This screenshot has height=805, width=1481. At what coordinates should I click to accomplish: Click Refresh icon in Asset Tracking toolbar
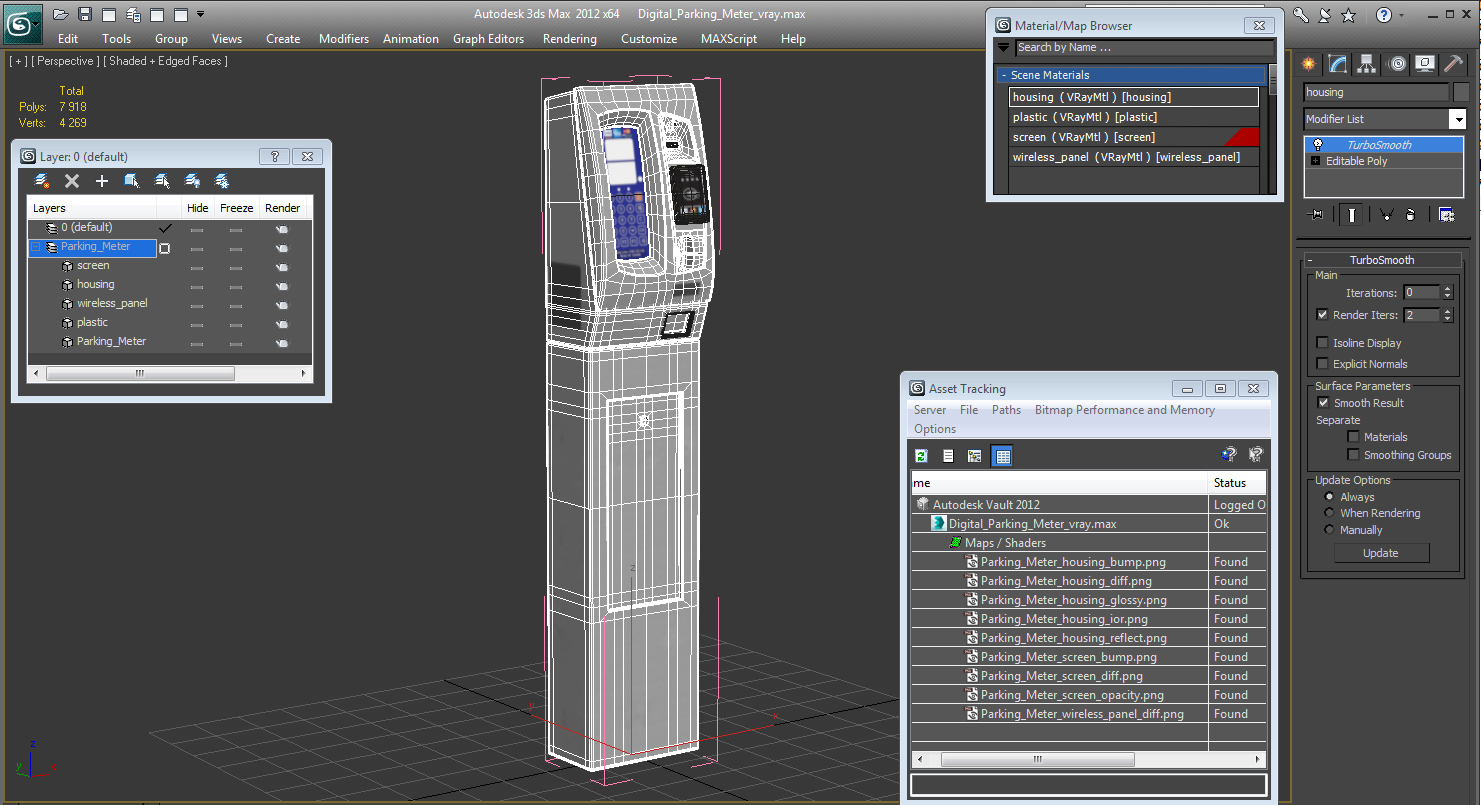pos(921,456)
